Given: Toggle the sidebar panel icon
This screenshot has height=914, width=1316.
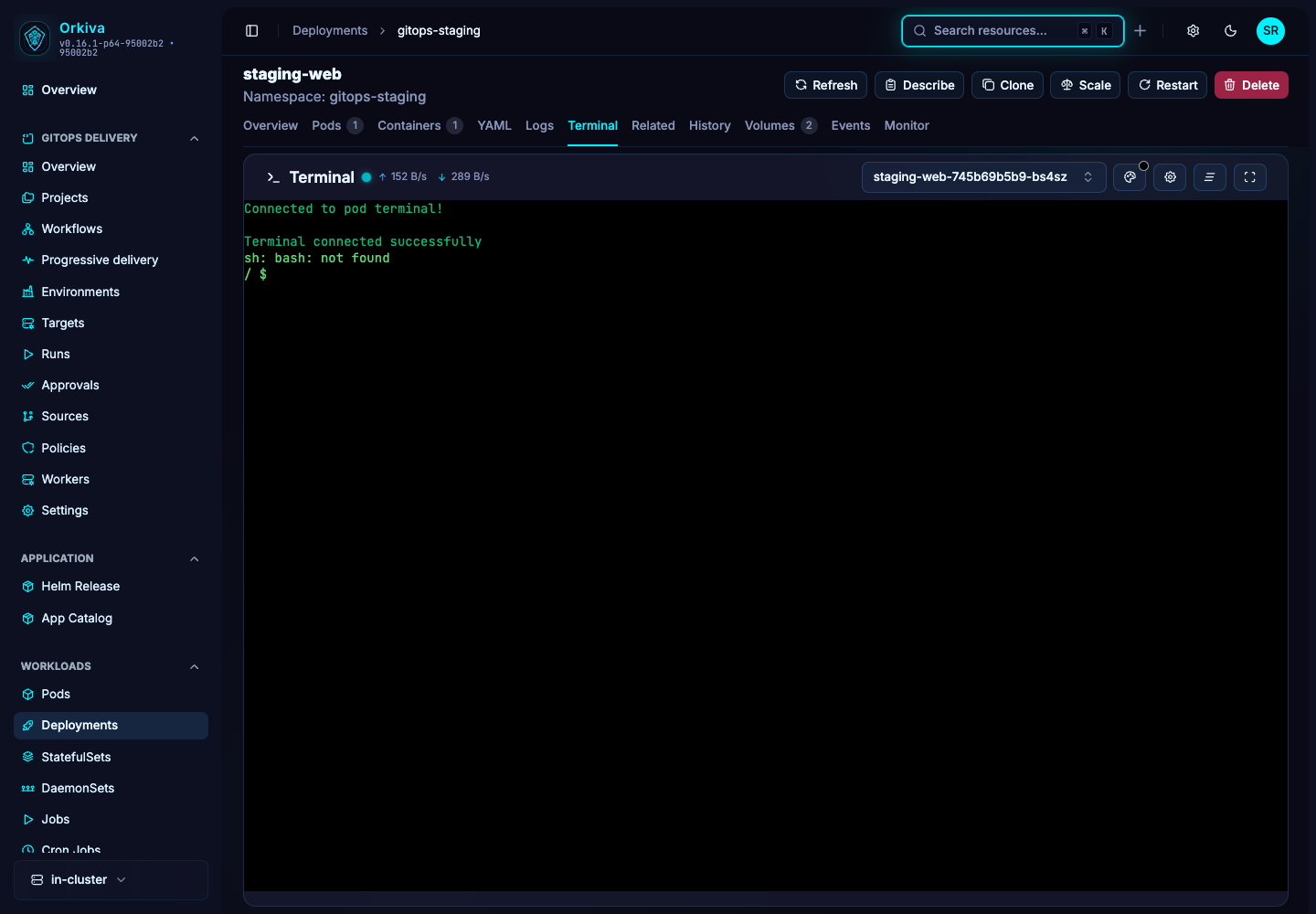Looking at the screenshot, I should [252, 30].
